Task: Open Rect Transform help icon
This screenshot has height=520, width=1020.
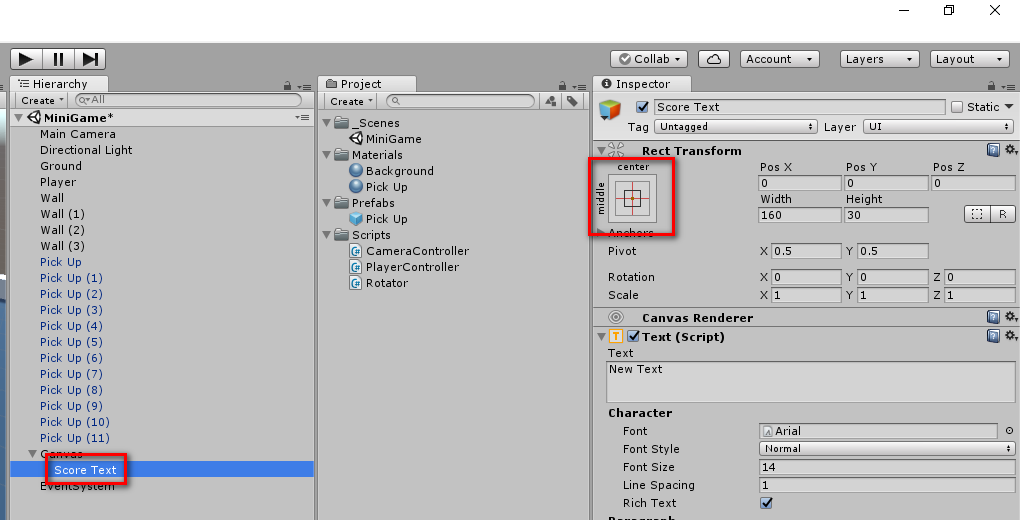Action: click(x=993, y=150)
